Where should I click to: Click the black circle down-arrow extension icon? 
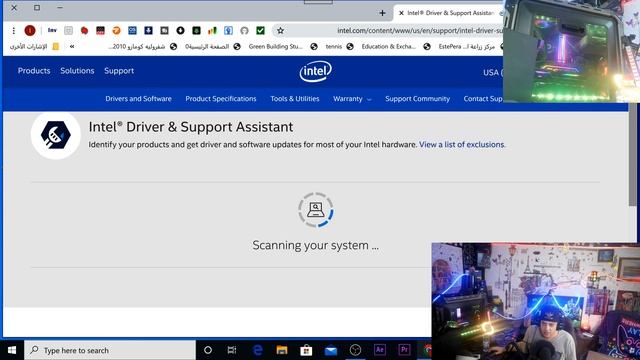point(180,30)
